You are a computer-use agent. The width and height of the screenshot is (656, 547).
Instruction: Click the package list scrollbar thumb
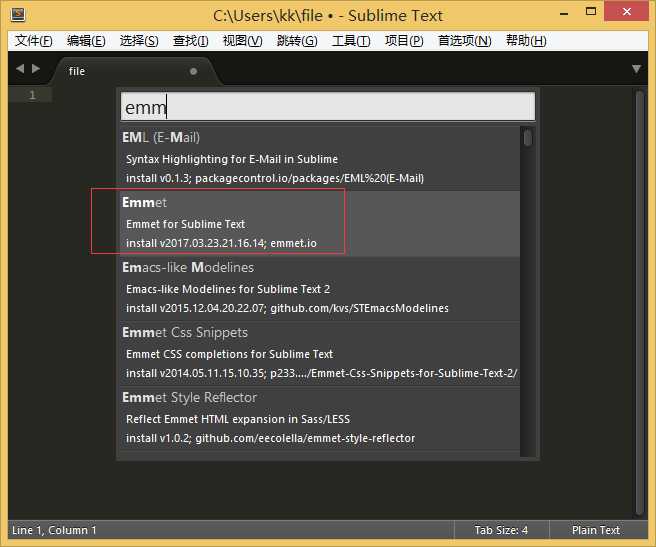[x=528, y=138]
